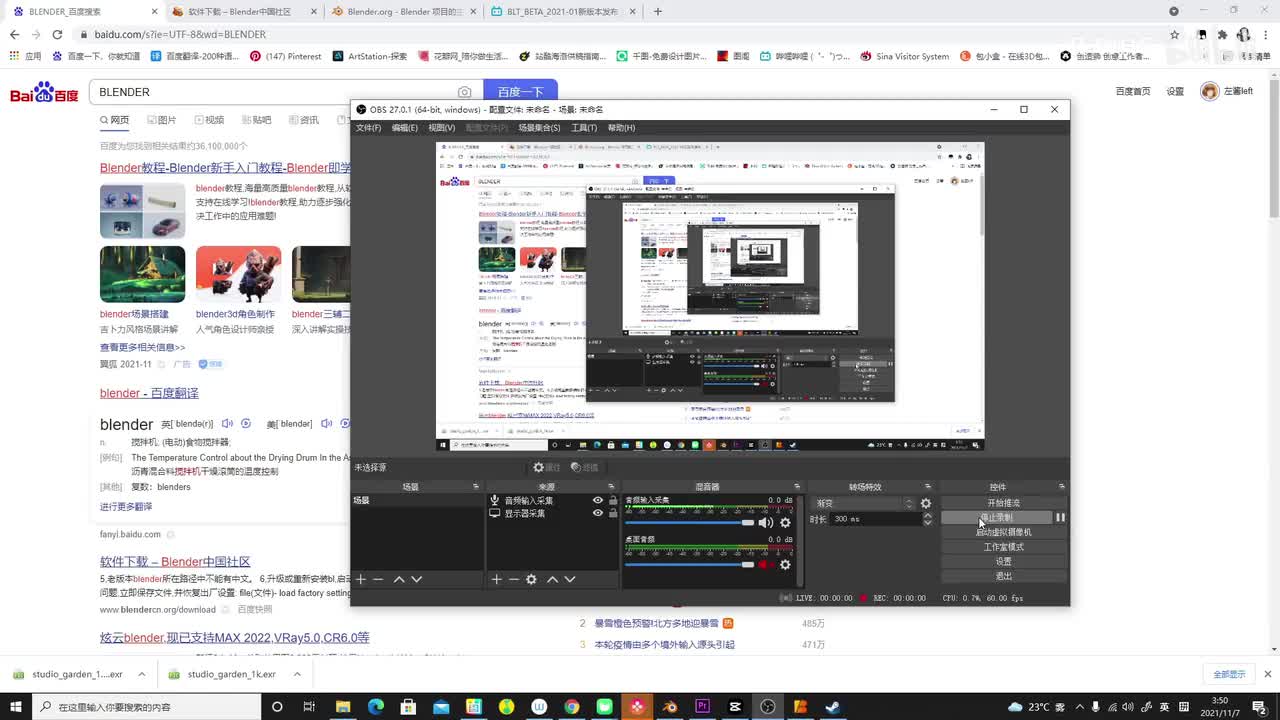Click 开始推流 start streaming button
The image size is (1280, 720).
1004,503
